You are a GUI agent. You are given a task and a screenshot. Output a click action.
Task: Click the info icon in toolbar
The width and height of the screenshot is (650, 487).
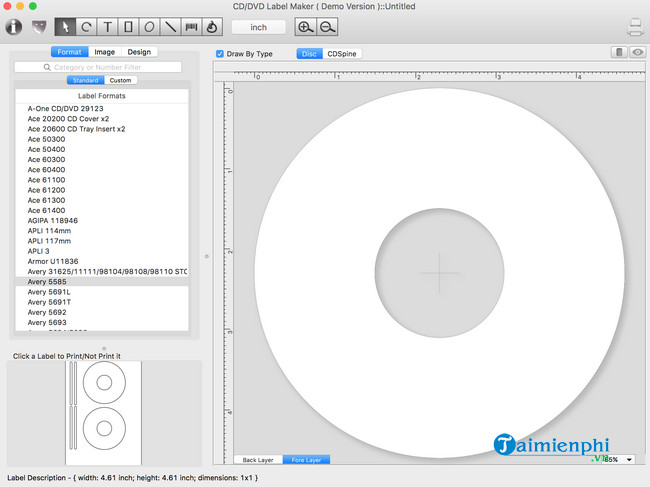click(x=14, y=27)
